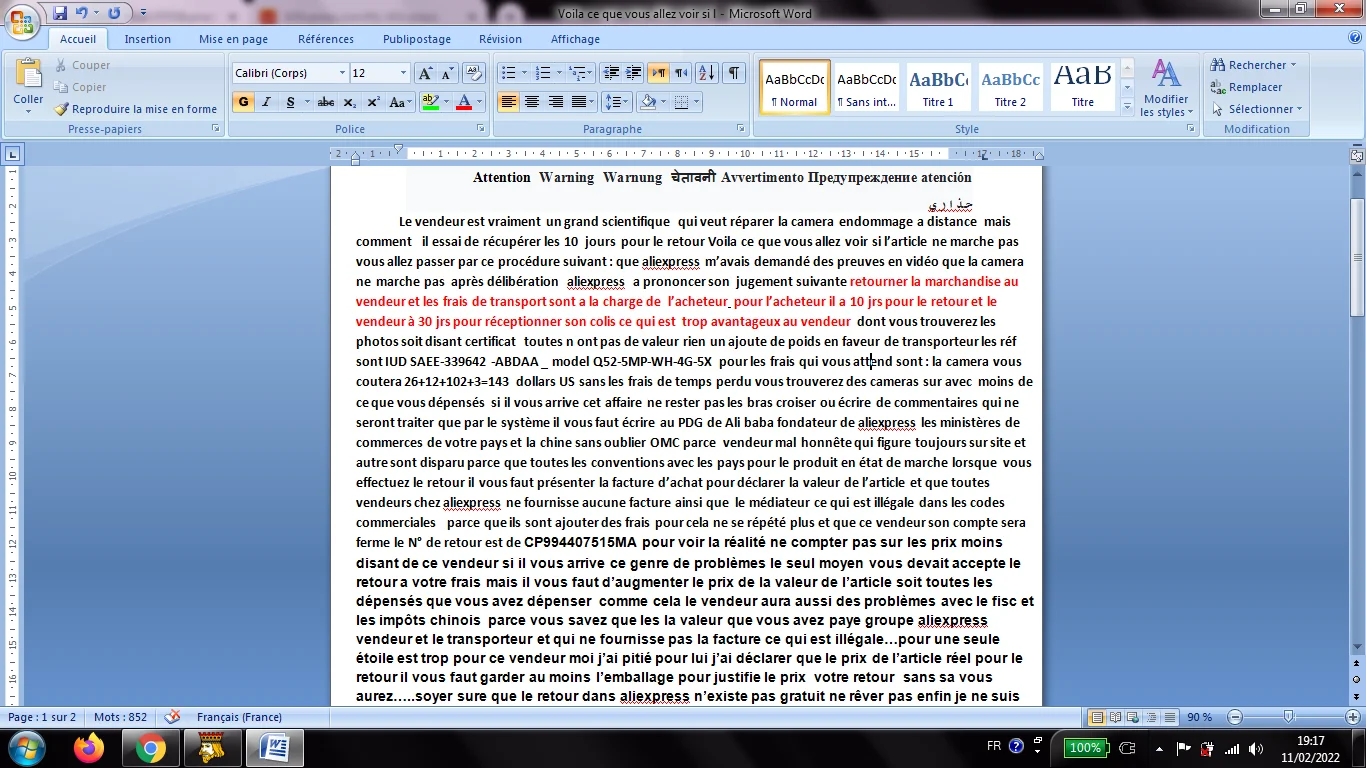Clear formatting with the eraser icon

475,73
